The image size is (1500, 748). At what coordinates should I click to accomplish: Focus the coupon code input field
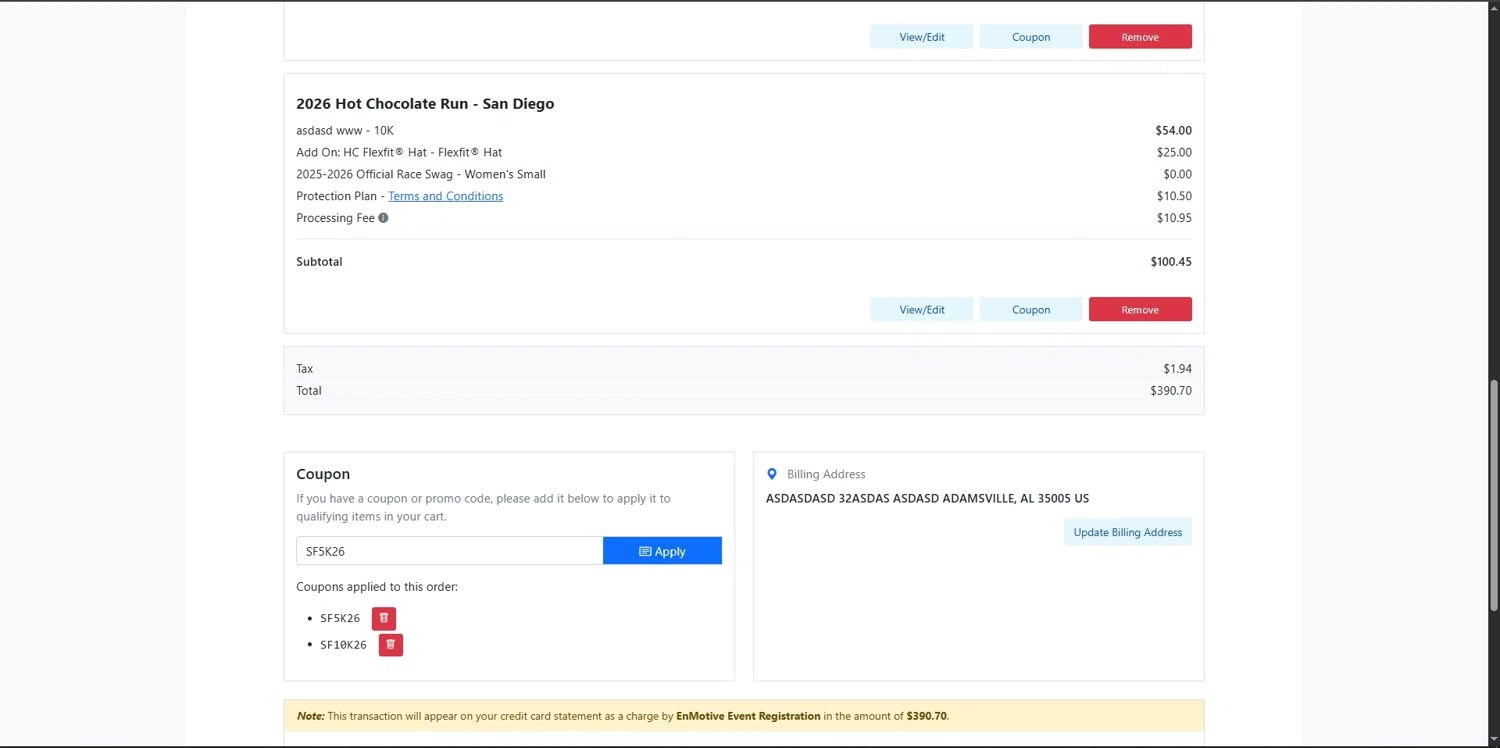pos(450,551)
